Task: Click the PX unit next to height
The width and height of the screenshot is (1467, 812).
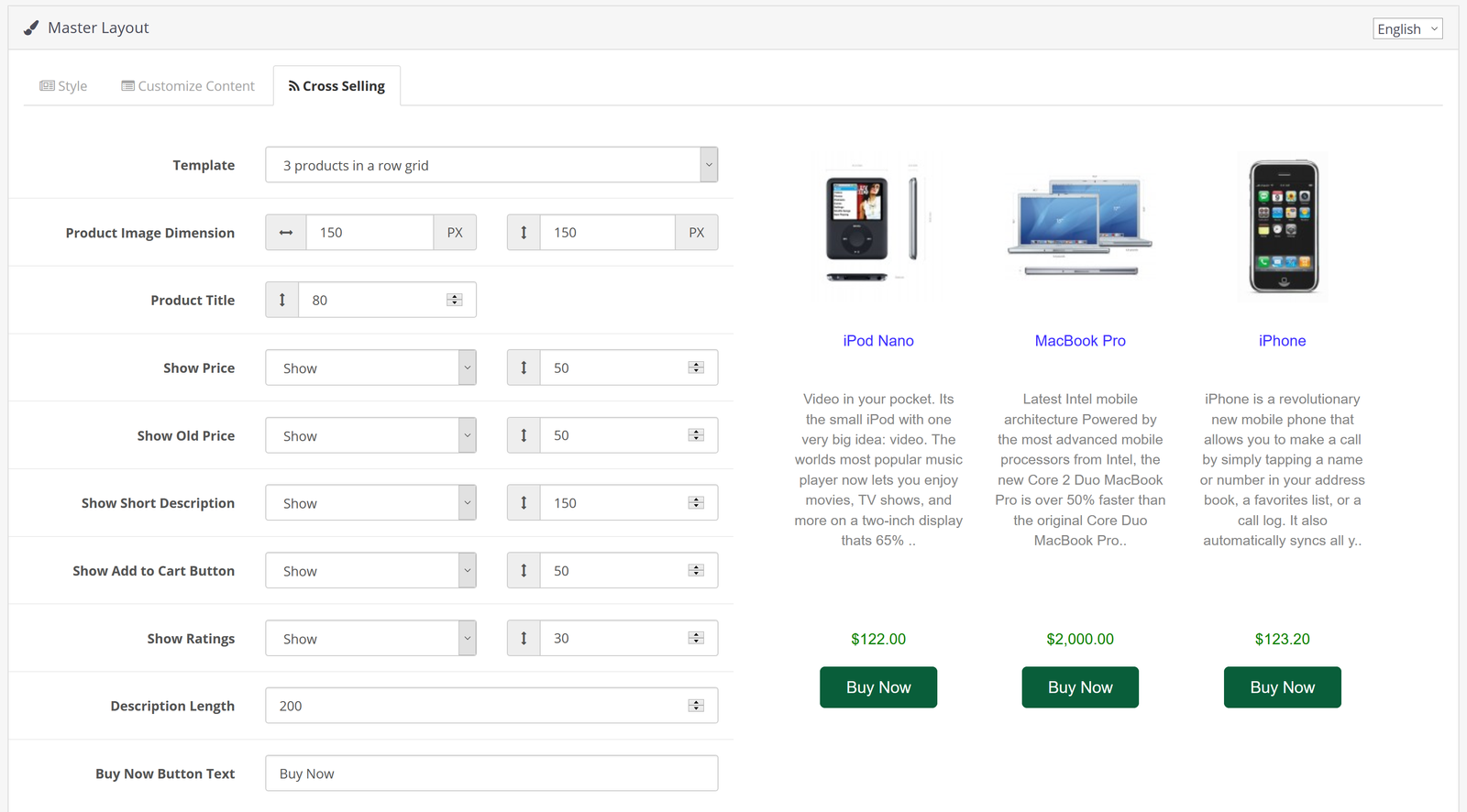Action: click(x=697, y=233)
